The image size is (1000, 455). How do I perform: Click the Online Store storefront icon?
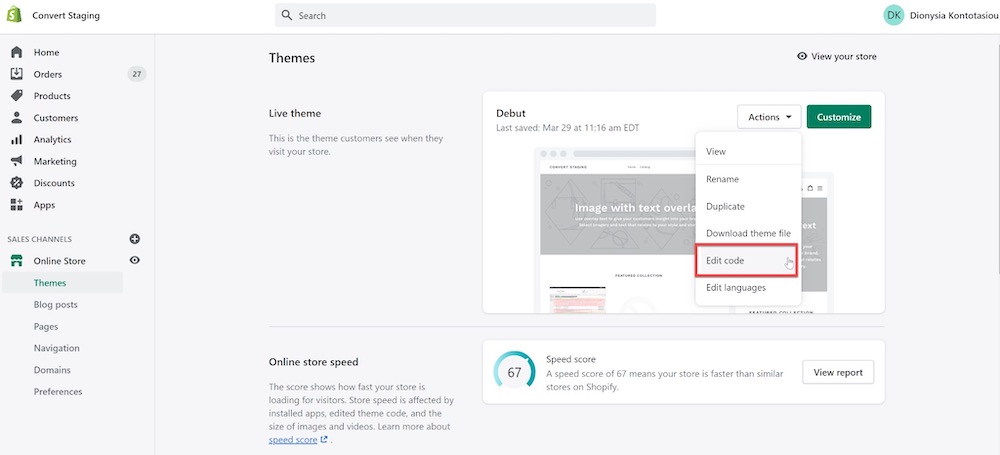click(17, 260)
